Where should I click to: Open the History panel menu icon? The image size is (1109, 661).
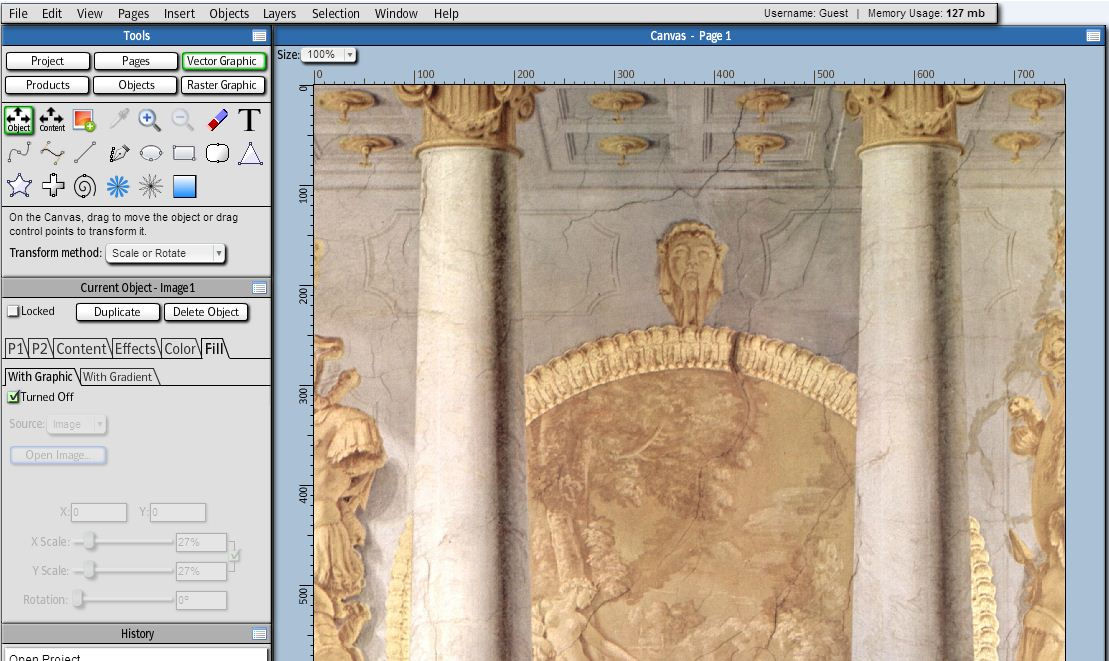[260, 634]
